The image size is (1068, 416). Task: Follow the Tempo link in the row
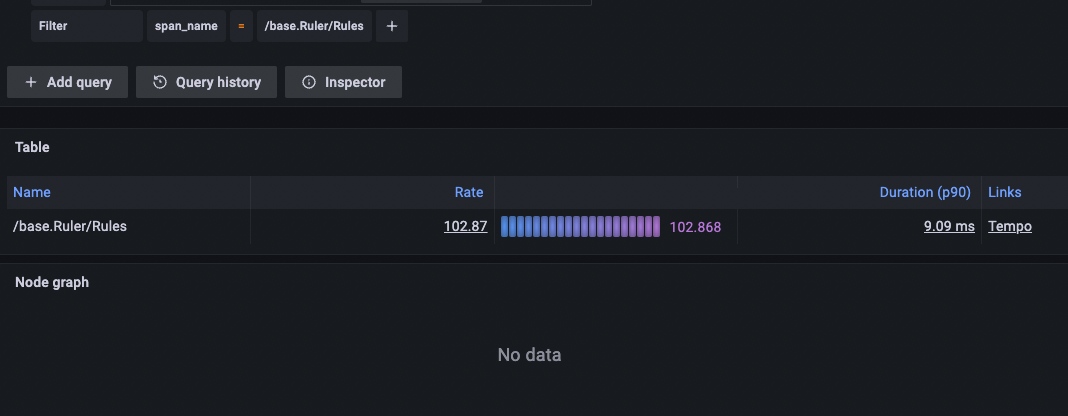point(1010,226)
